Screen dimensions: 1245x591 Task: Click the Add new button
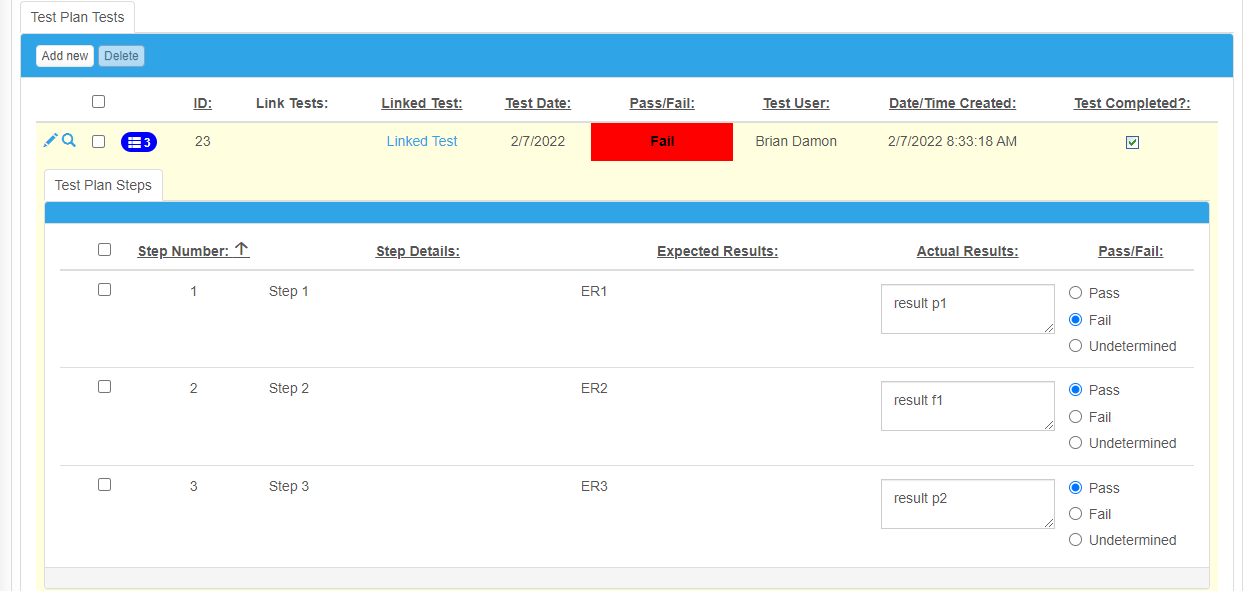[64, 55]
